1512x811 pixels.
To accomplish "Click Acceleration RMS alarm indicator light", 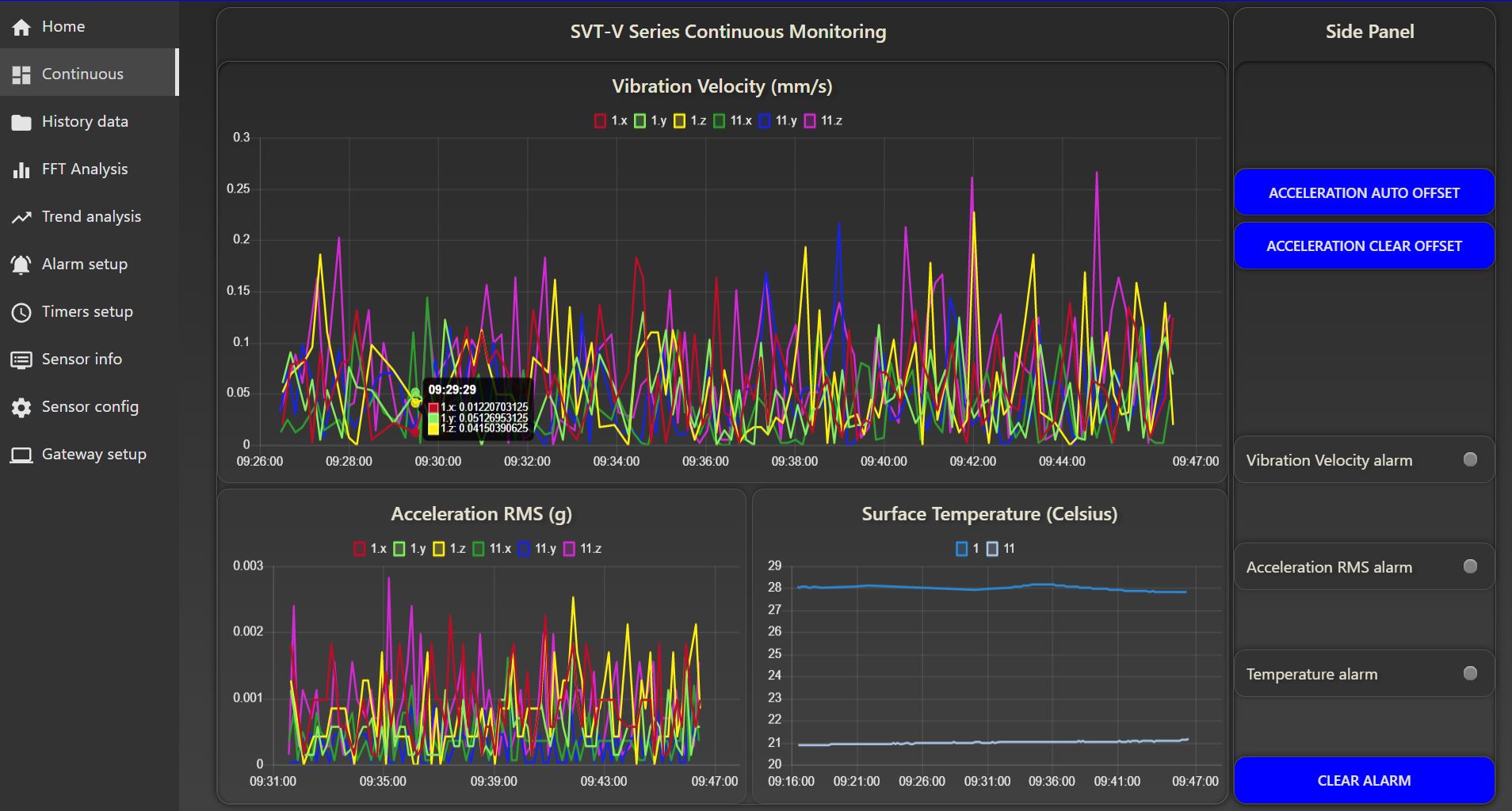I will click(x=1470, y=566).
